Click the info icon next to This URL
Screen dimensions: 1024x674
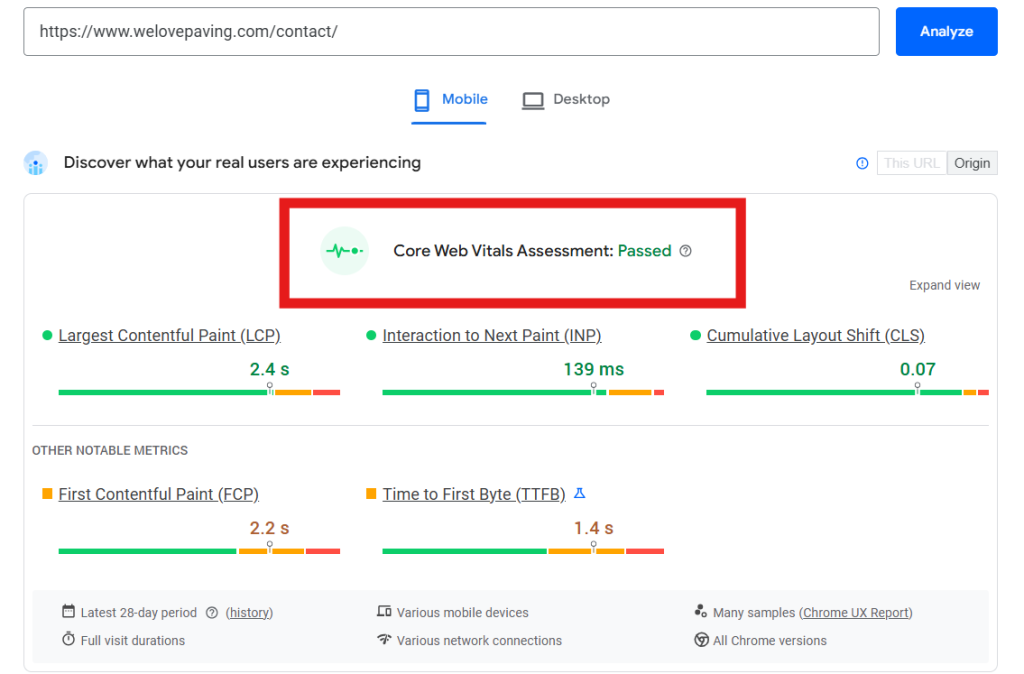[x=862, y=163]
